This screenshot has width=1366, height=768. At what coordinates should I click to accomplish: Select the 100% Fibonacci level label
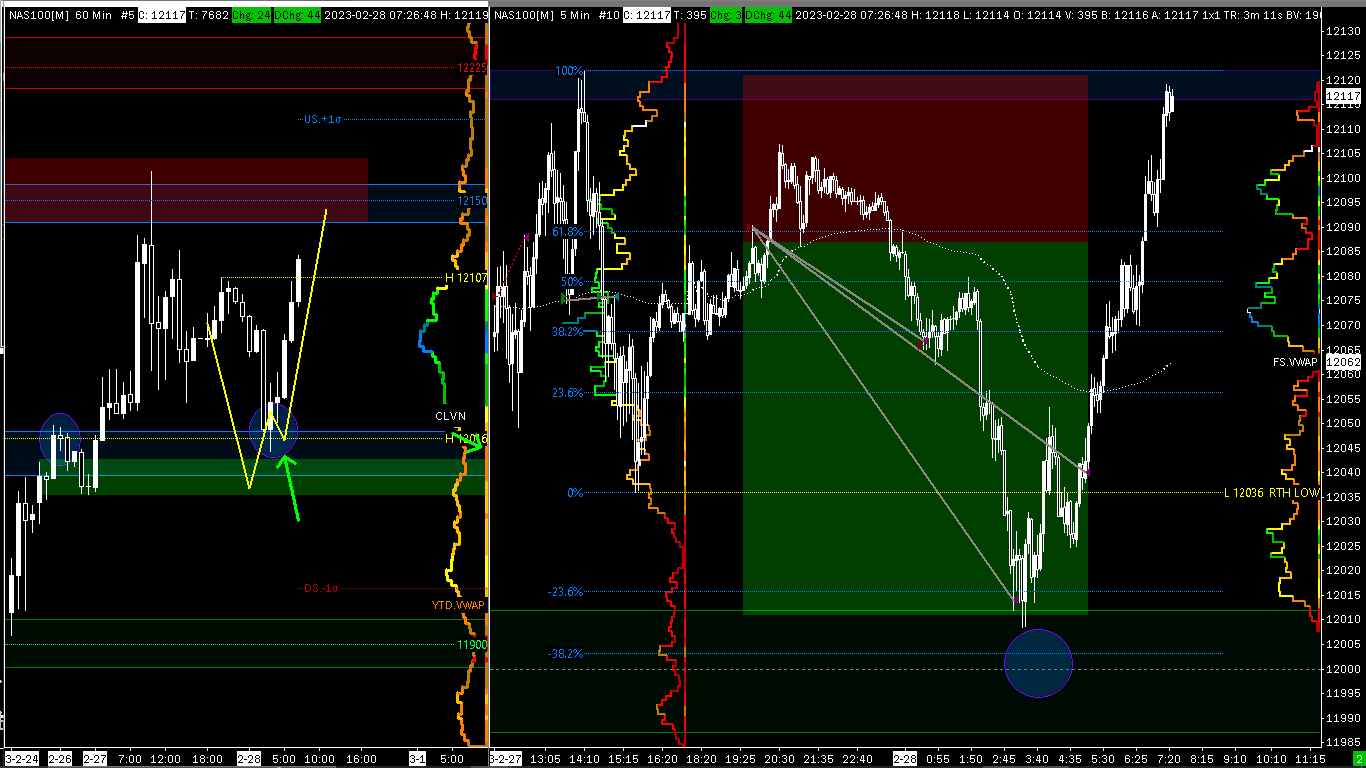tap(569, 72)
